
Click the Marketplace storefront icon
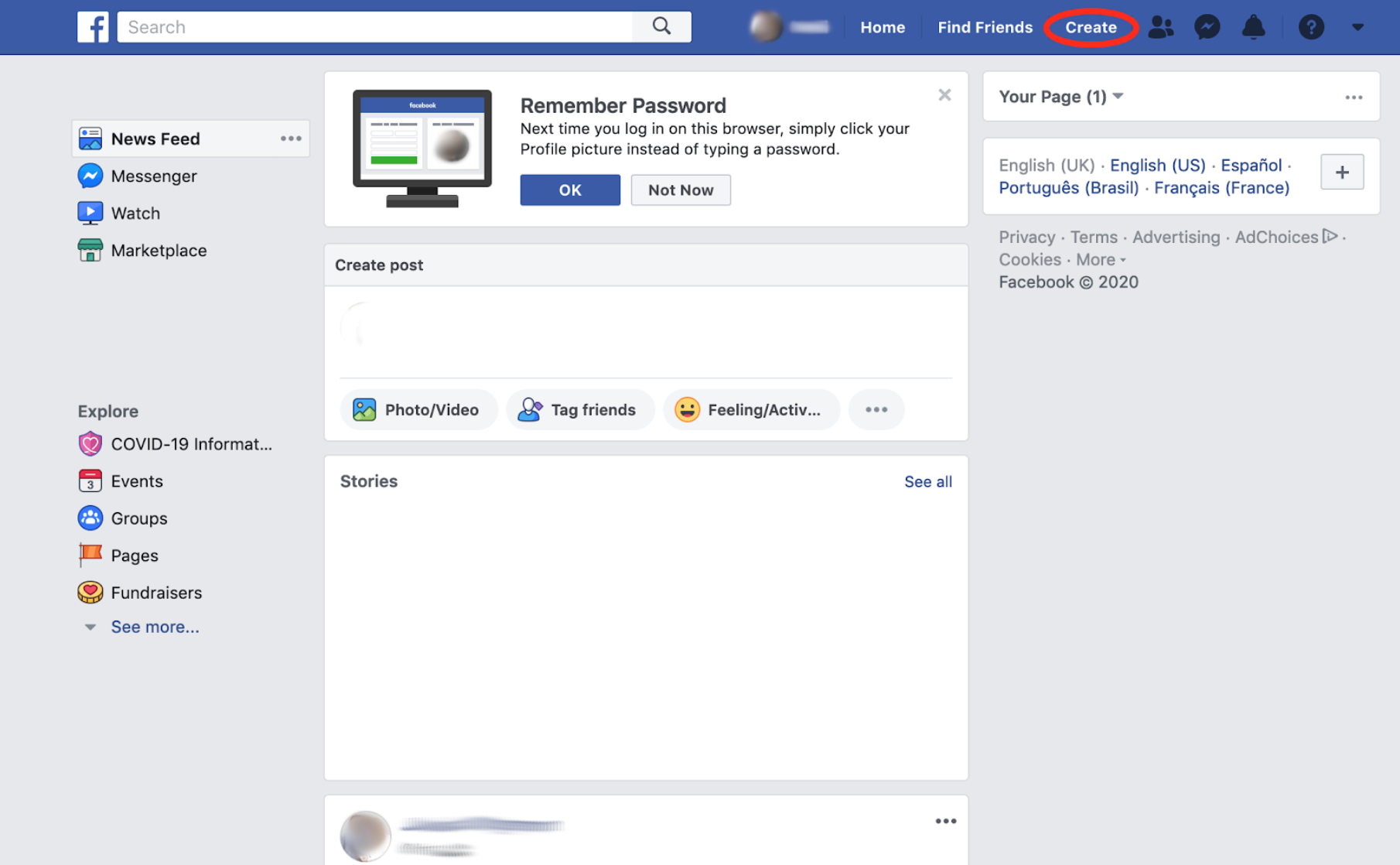[x=90, y=250]
